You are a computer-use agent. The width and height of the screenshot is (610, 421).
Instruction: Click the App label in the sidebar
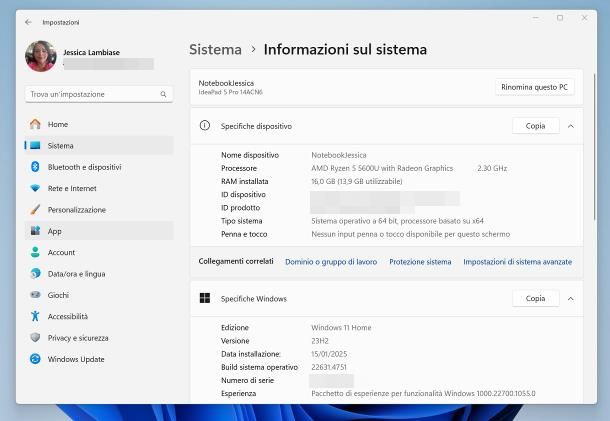[x=55, y=232]
